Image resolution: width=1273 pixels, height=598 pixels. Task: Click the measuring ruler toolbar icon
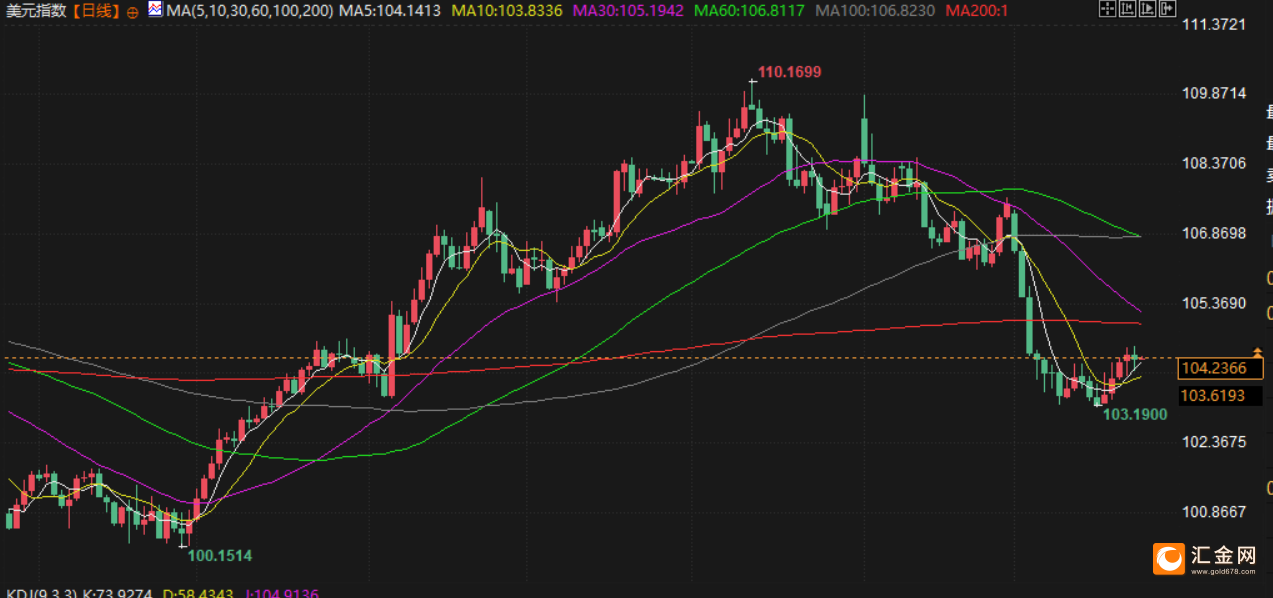click(1127, 9)
